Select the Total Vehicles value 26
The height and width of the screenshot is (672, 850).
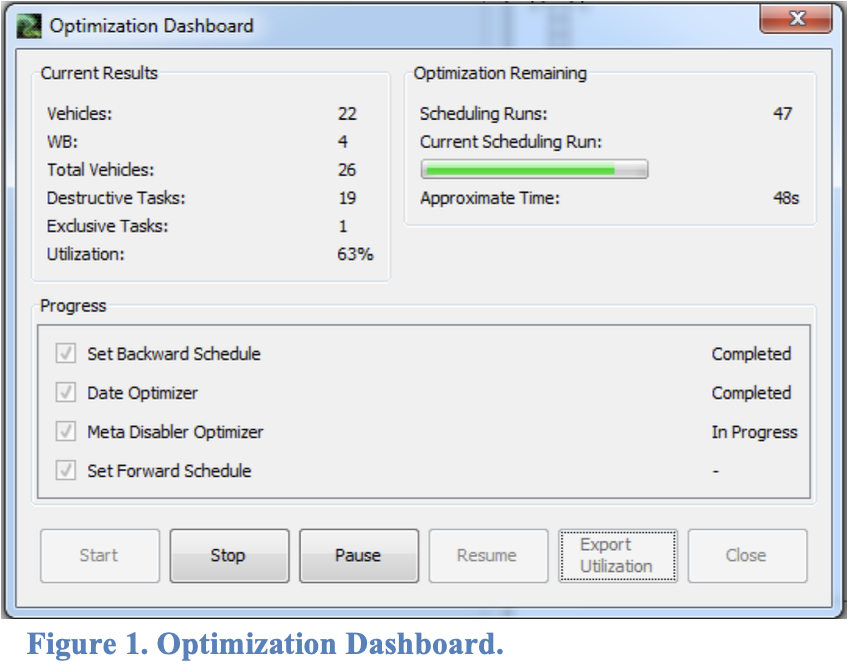pos(347,170)
